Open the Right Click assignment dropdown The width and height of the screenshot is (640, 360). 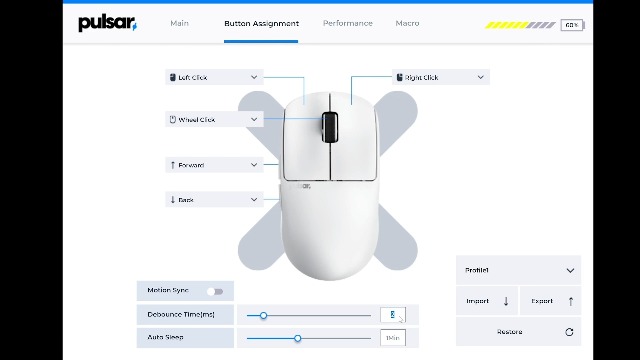pyautogui.click(x=441, y=77)
